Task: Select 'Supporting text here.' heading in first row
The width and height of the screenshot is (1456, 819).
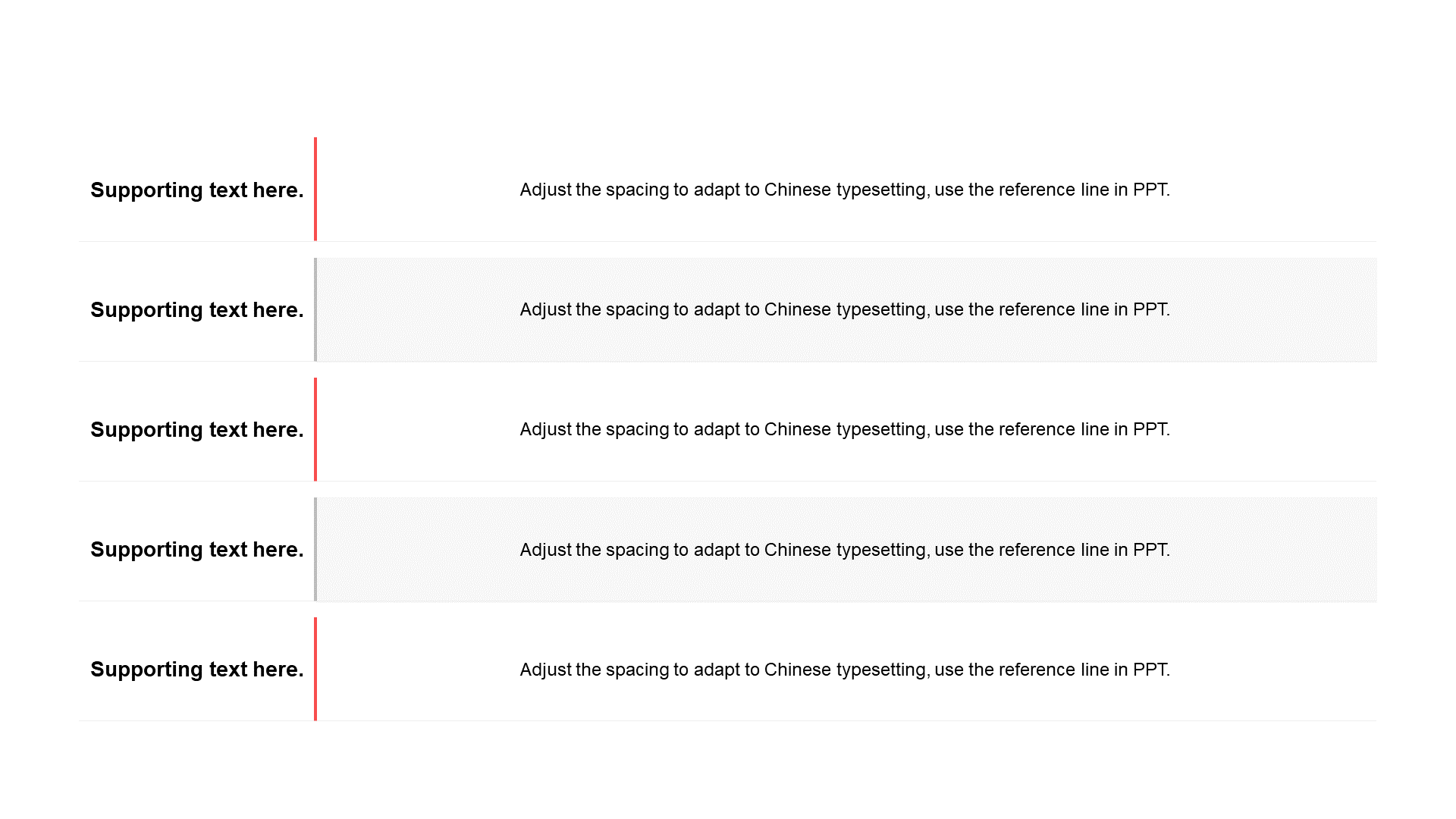Action: tap(197, 190)
